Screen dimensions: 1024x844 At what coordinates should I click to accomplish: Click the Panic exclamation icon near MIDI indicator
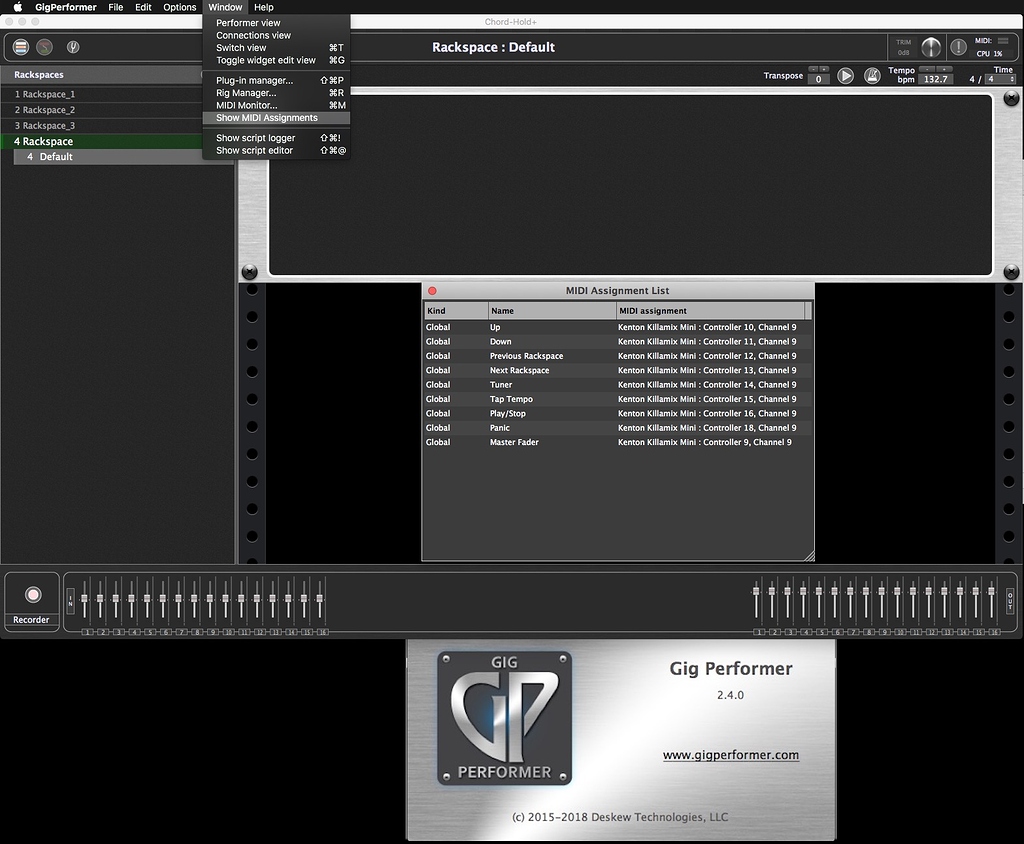click(x=958, y=46)
